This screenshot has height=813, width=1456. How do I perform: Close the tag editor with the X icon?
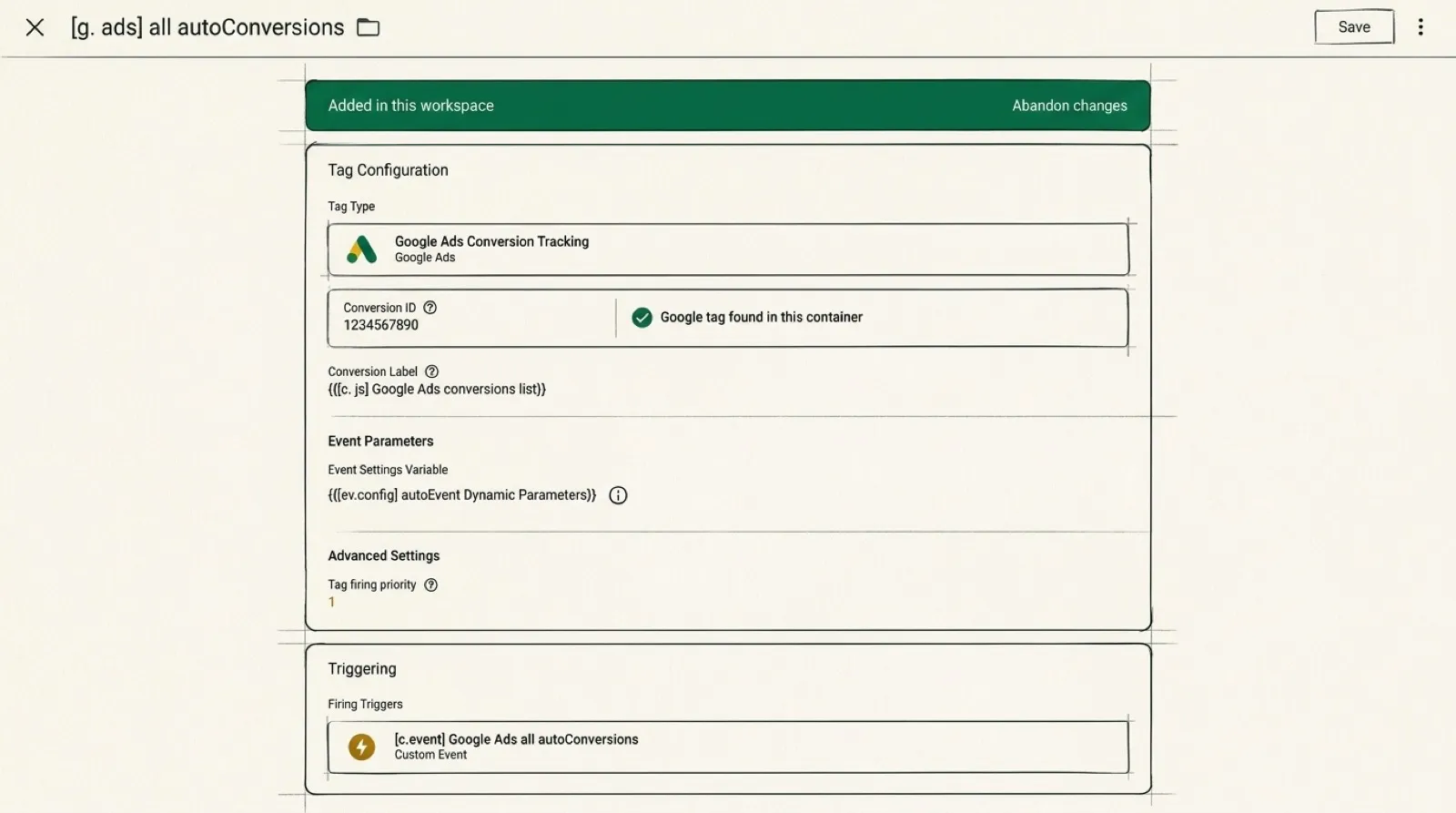click(35, 27)
